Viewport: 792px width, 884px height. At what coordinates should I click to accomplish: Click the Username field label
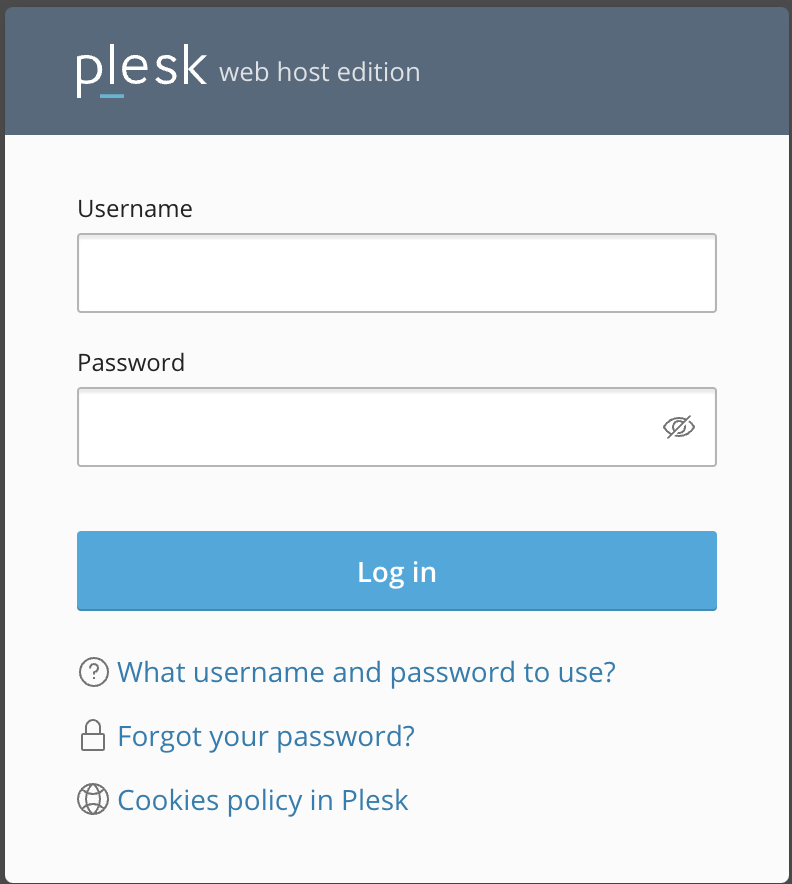pos(135,209)
